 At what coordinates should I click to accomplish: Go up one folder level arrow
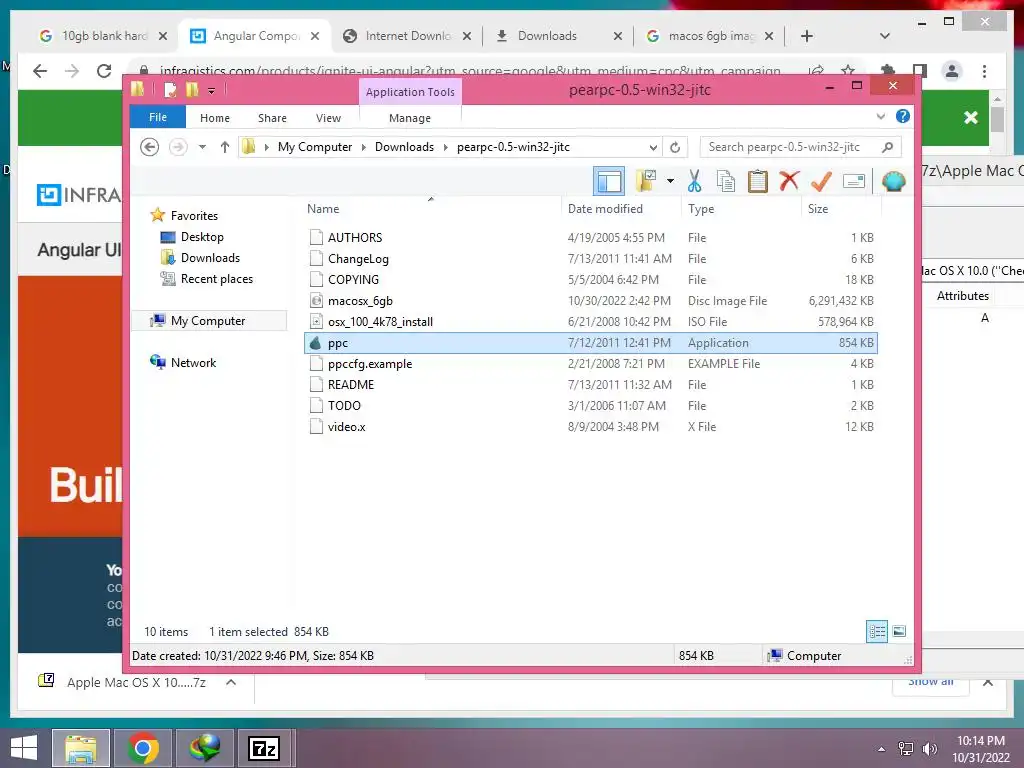pos(225,147)
